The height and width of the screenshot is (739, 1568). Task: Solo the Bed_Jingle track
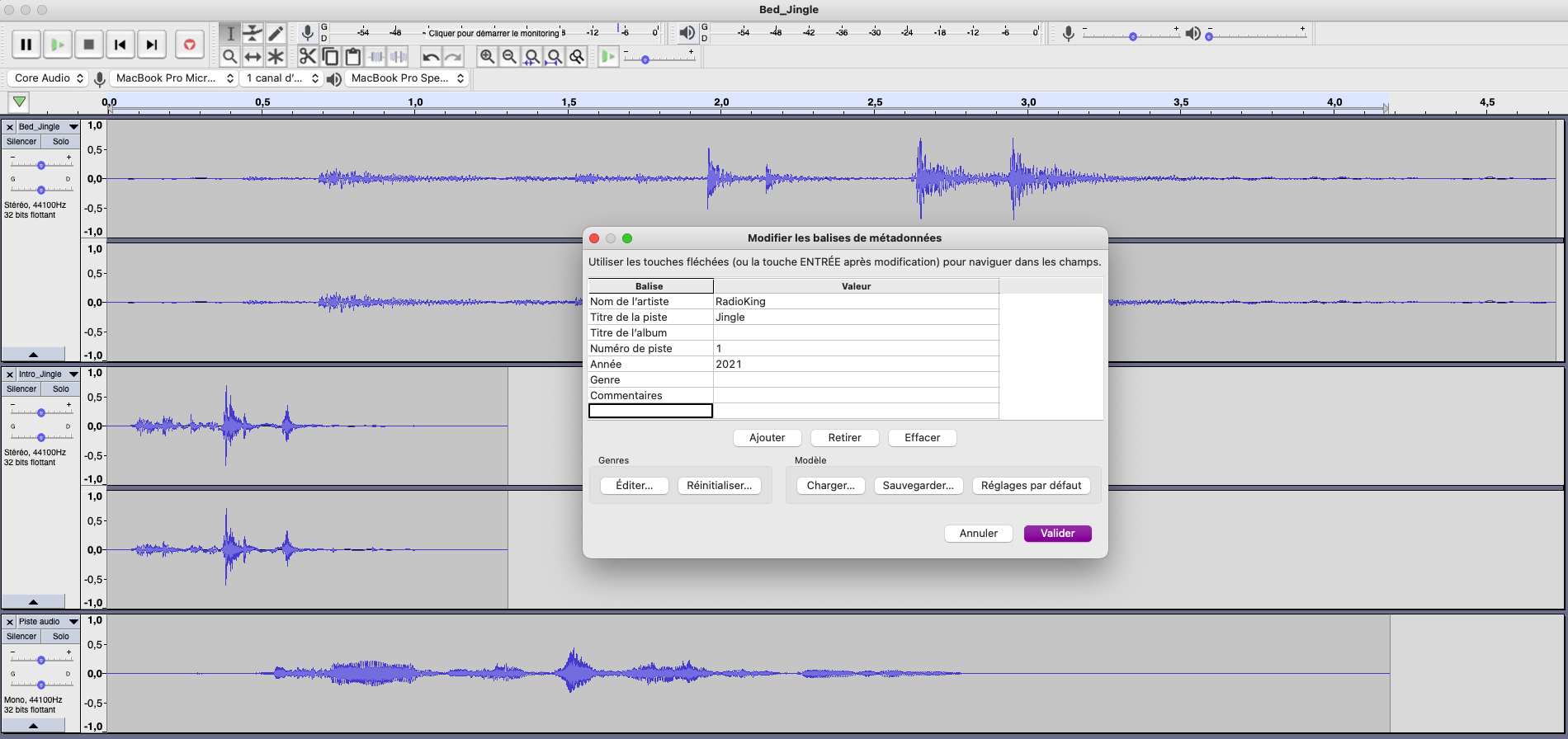pos(61,142)
